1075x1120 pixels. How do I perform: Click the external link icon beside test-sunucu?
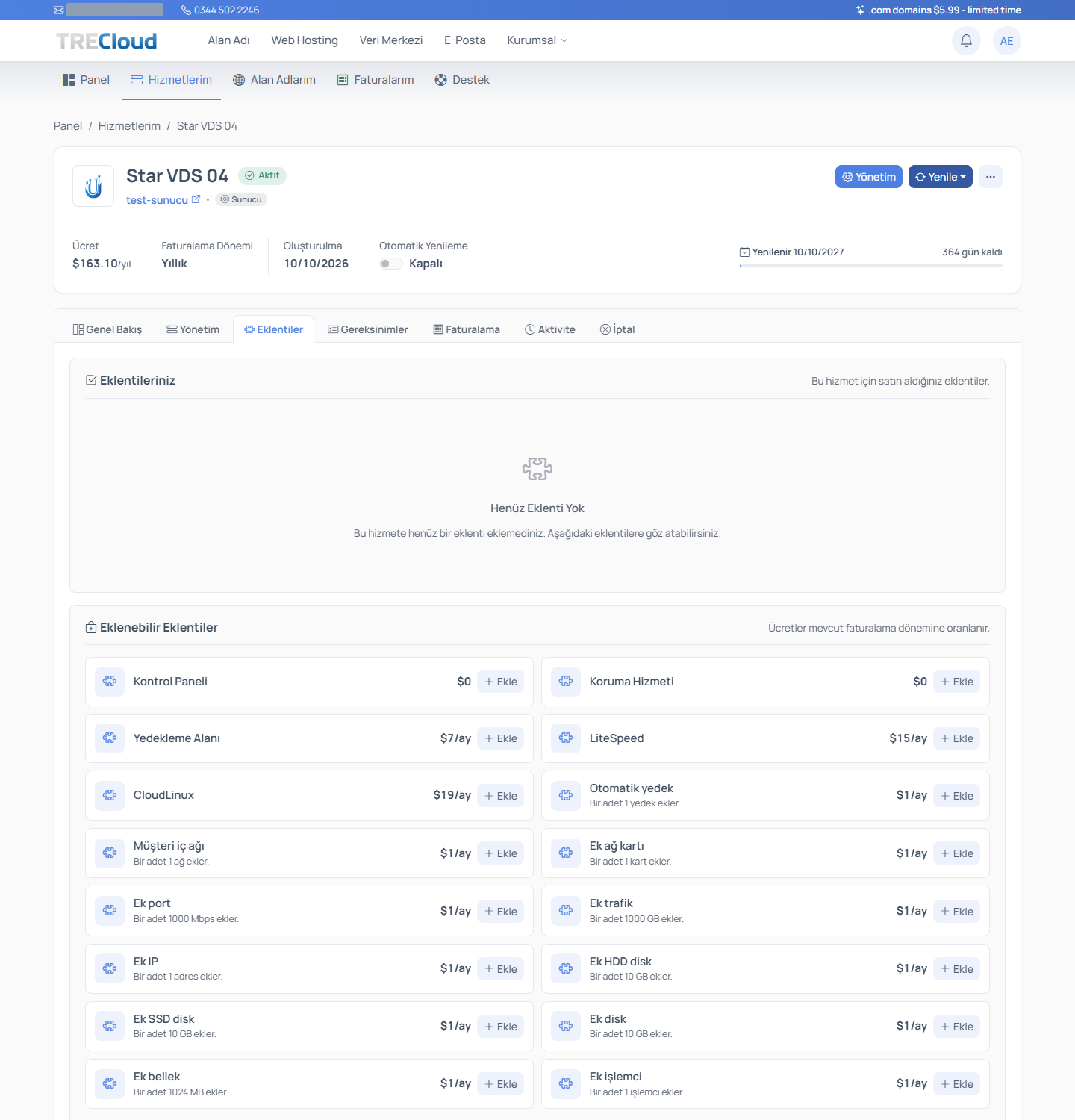tap(196, 199)
